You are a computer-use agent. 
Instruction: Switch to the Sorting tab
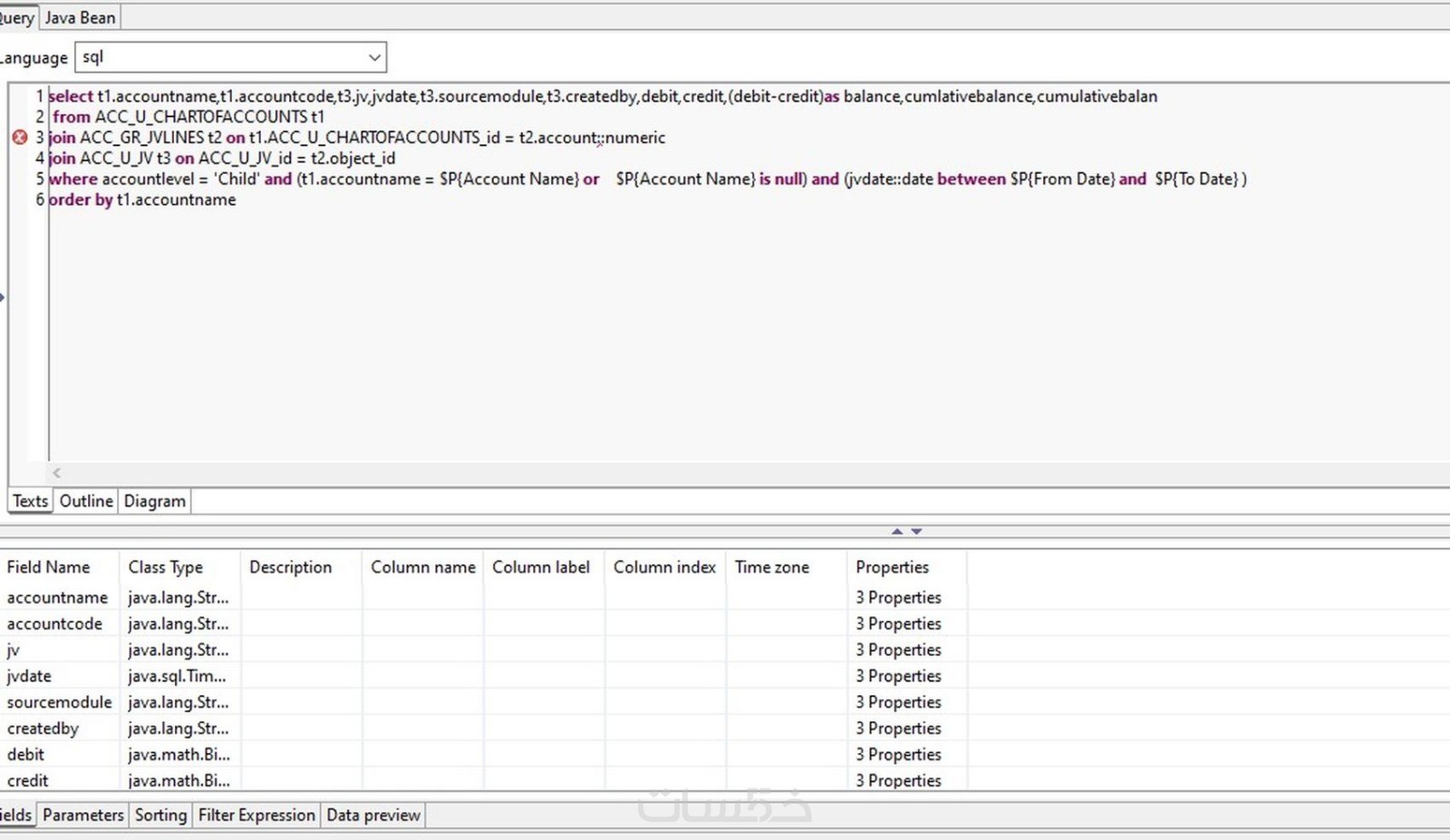pyautogui.click(x=160, y=816)
